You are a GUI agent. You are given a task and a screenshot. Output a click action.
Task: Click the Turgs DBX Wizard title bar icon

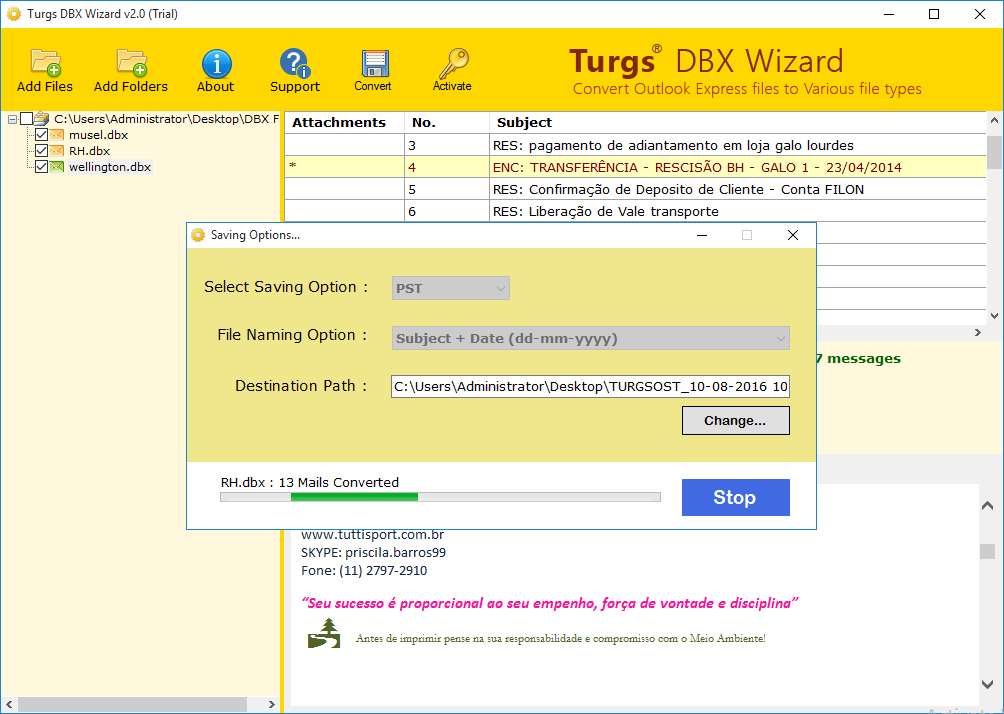click(x=13, y=13)
